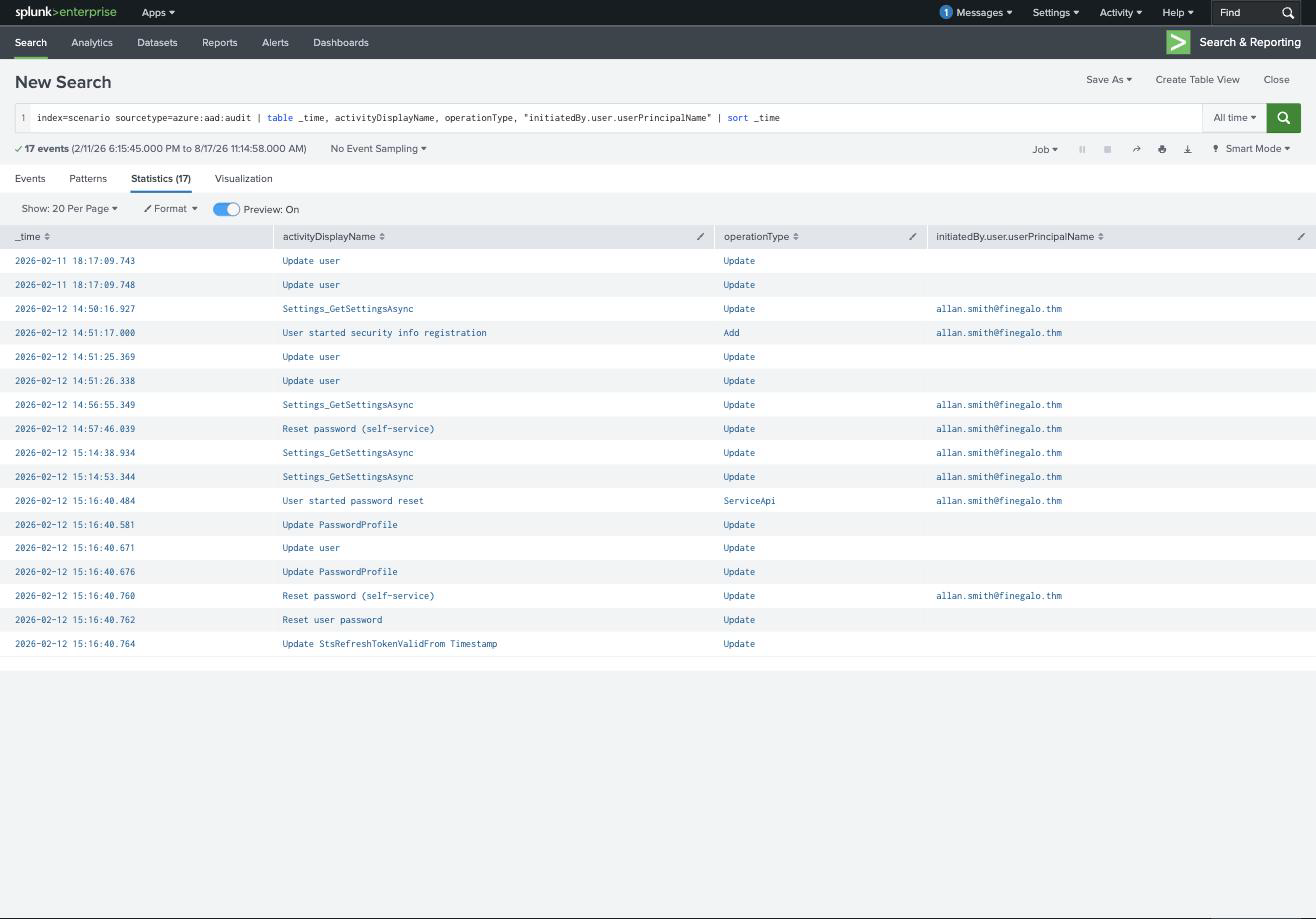Click Settings_GetSettingsAsync at 15:14:38.934
This screenshot has height=919, width=1316.
[347, 453]
